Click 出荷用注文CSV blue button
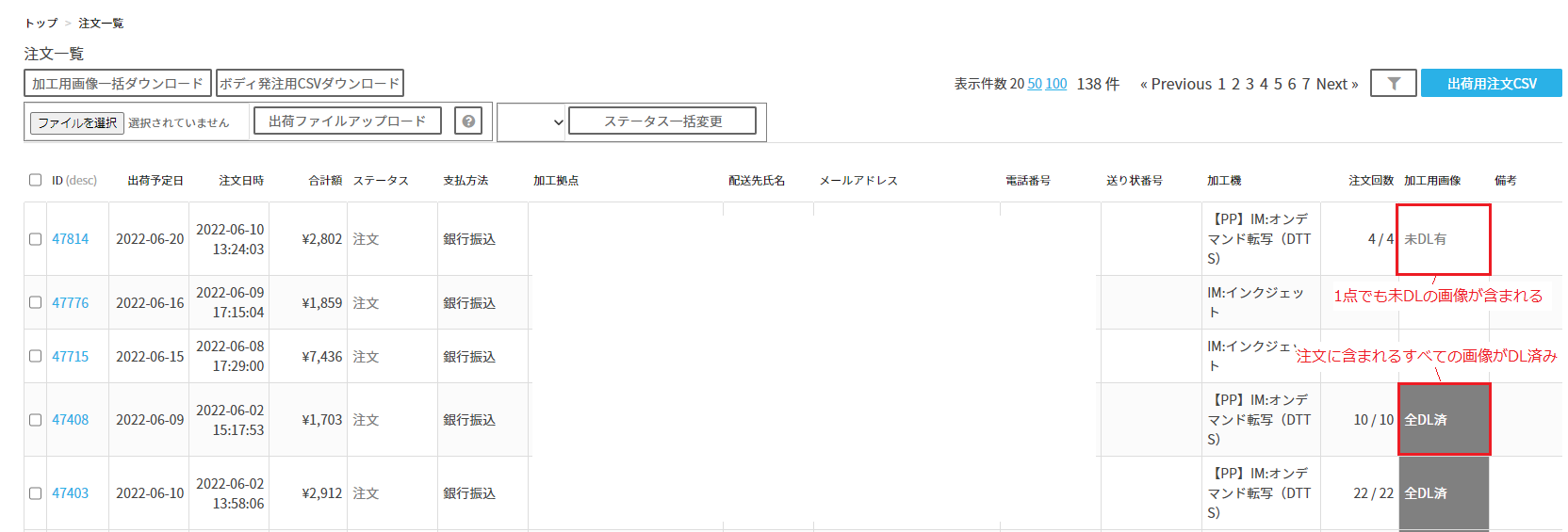1568x532 pixels. pos(1492,83)
